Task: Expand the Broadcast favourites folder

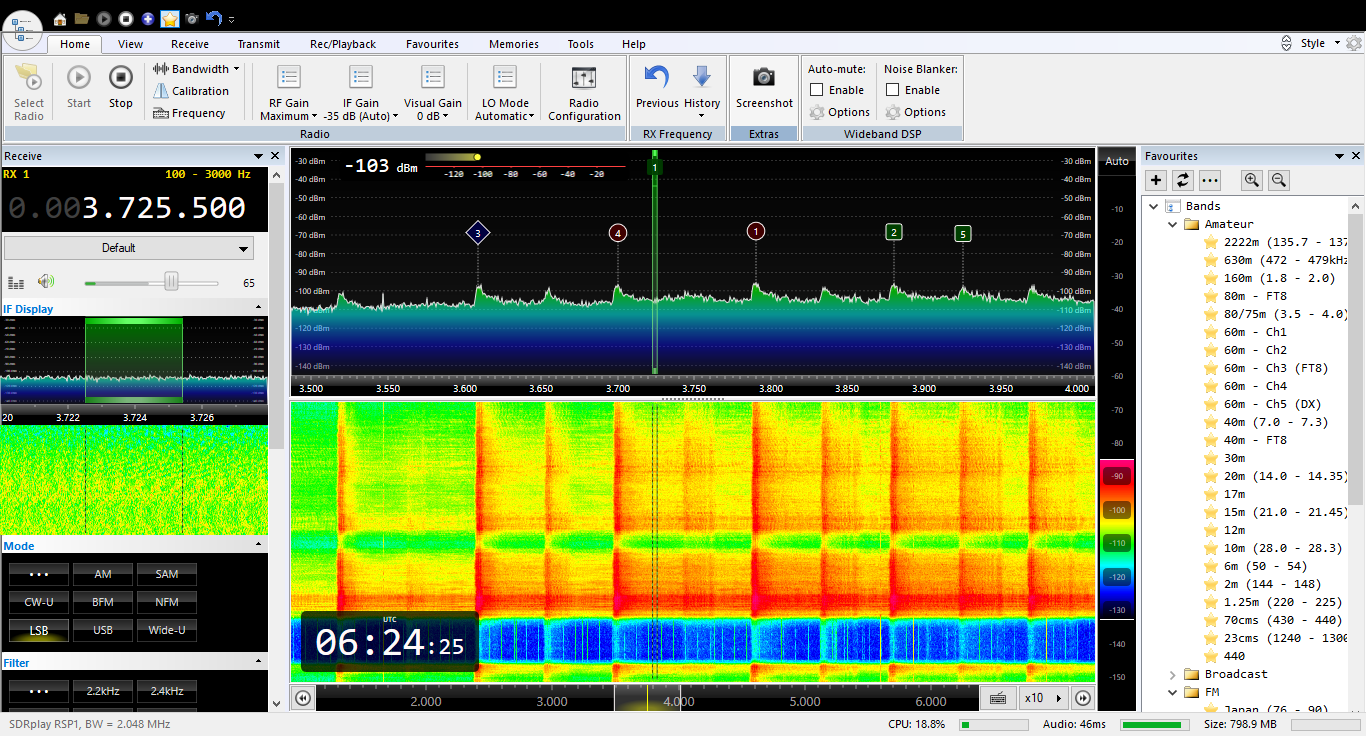Action: point(1172,674)
